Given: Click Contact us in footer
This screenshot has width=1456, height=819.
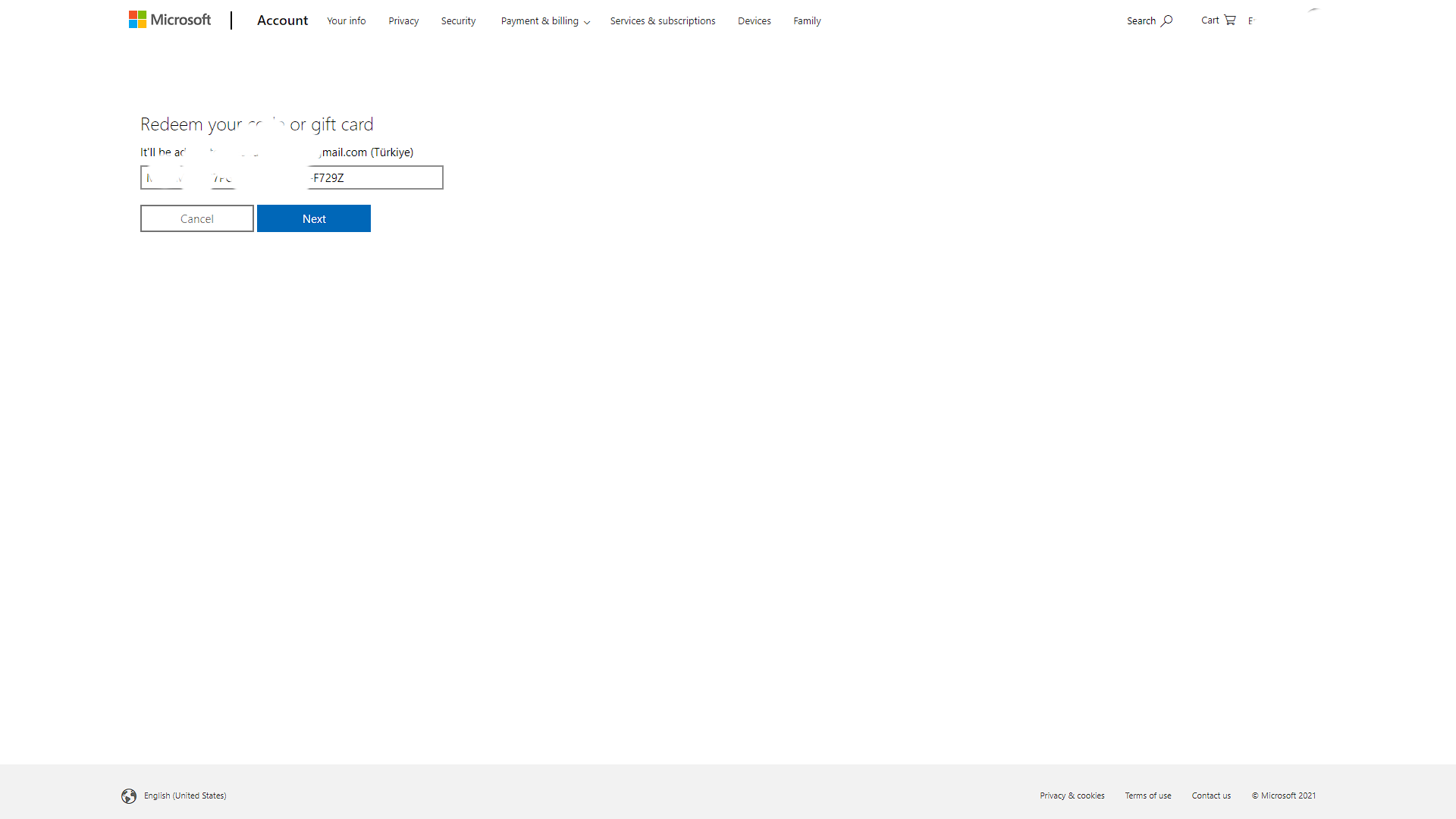Looking at the screenshot, I should [x=1211, y=795].
